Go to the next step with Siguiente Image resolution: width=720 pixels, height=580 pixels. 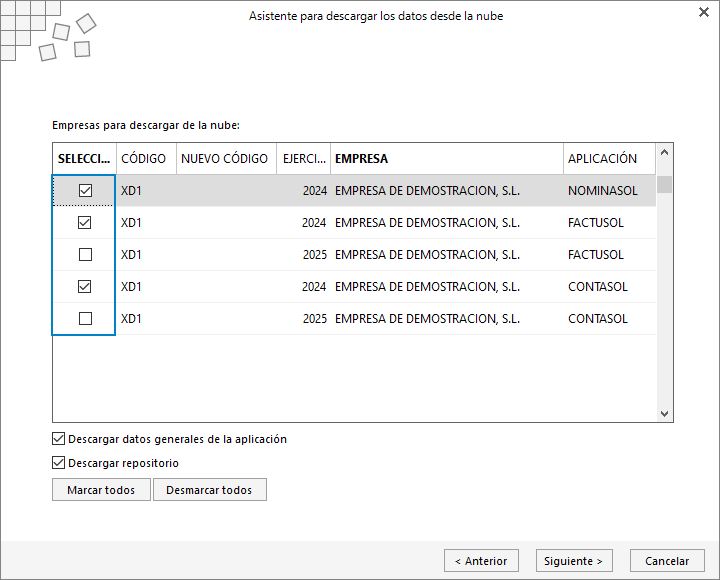tap(574, 561)
